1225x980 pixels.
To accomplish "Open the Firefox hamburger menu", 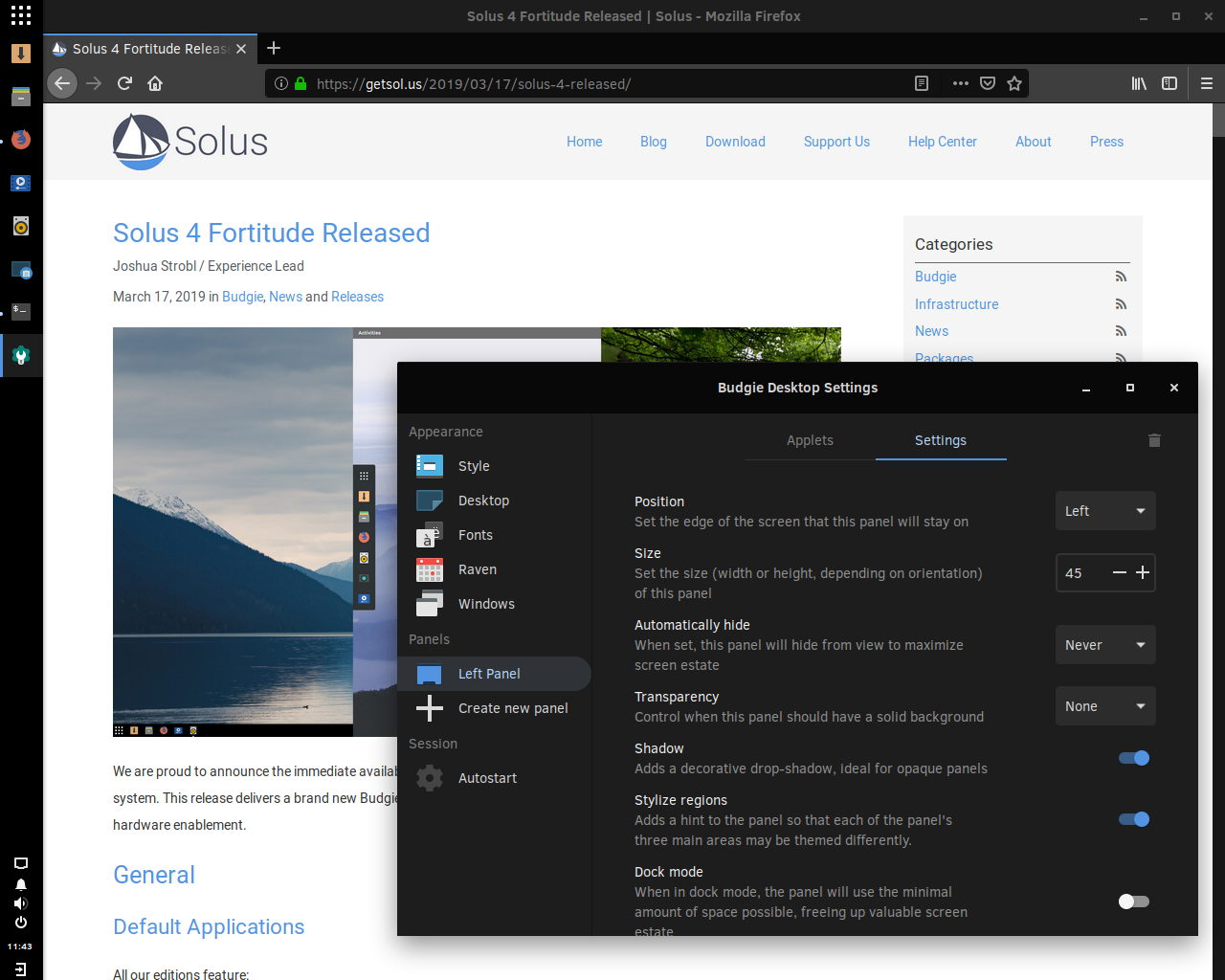I will click(1207, 83).
